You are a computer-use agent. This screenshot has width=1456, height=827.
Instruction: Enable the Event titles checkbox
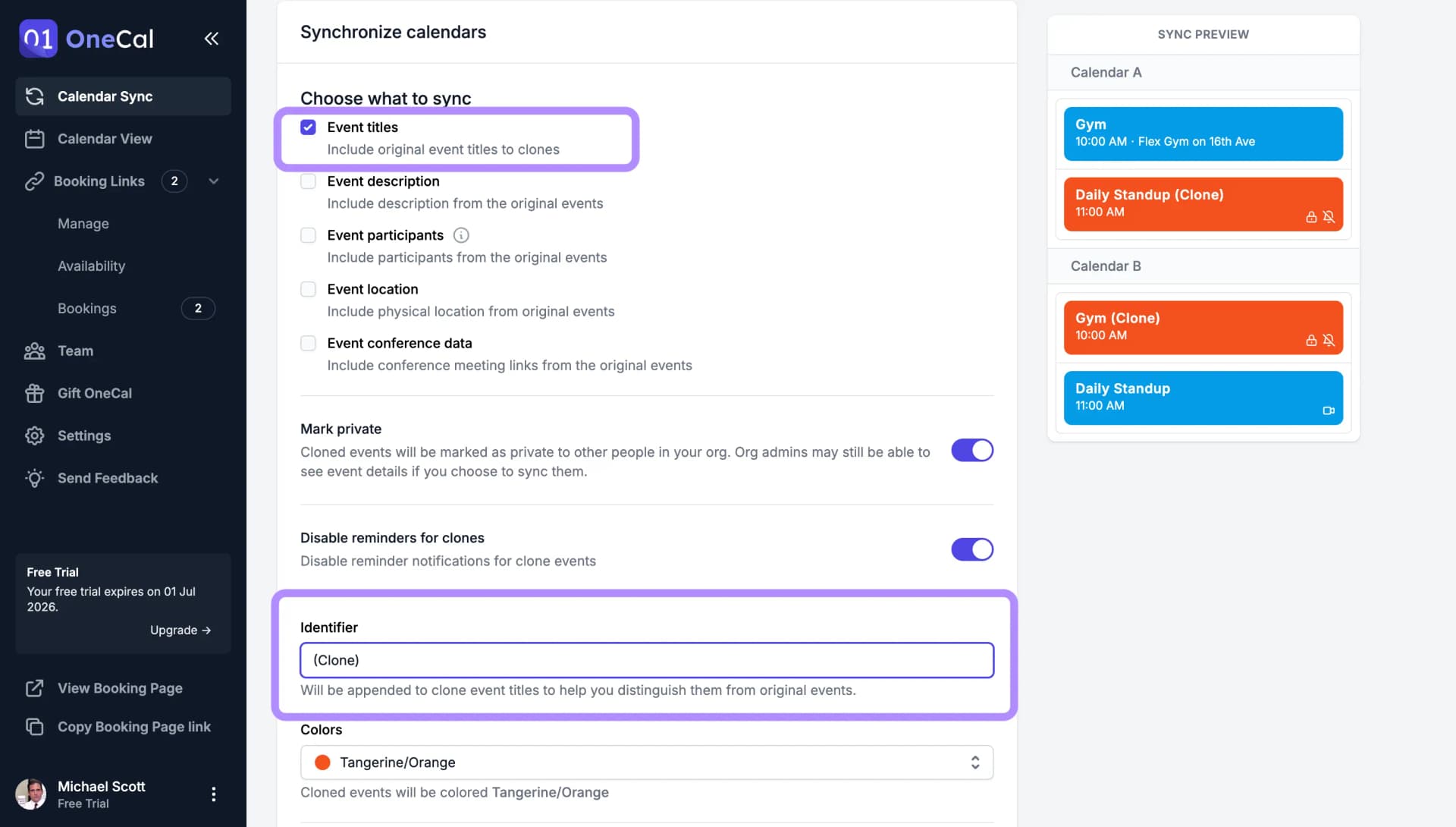coord(308,128)
